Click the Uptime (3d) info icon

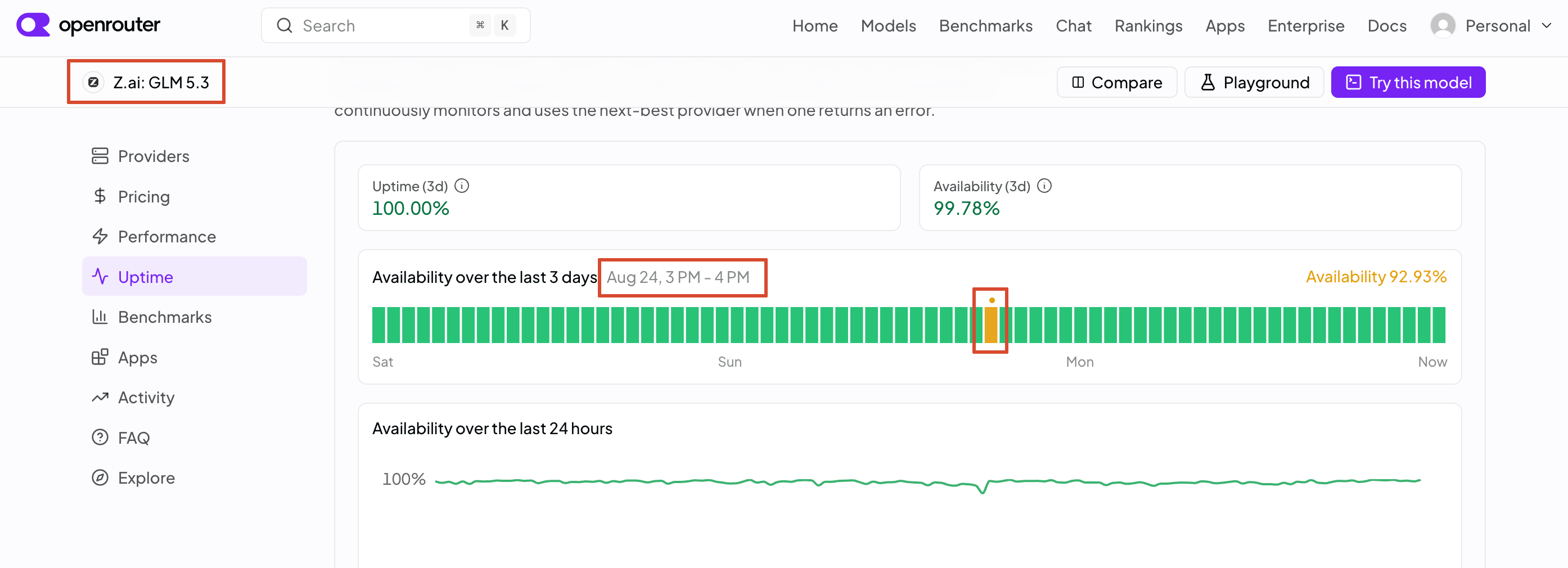(x=462, y=186)
